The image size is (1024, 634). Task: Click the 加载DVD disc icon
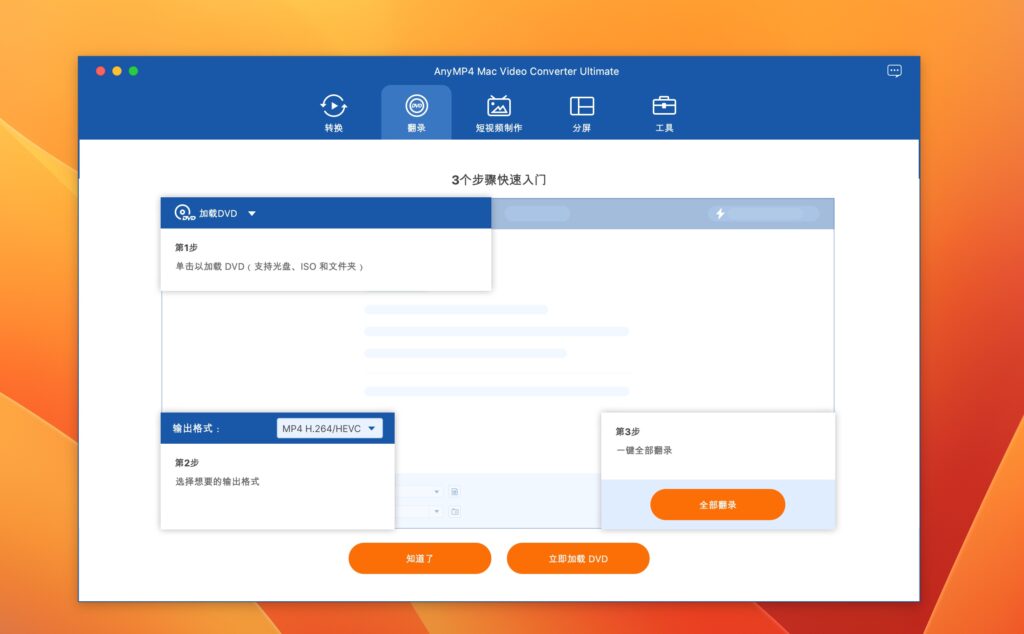click(184, 213)
